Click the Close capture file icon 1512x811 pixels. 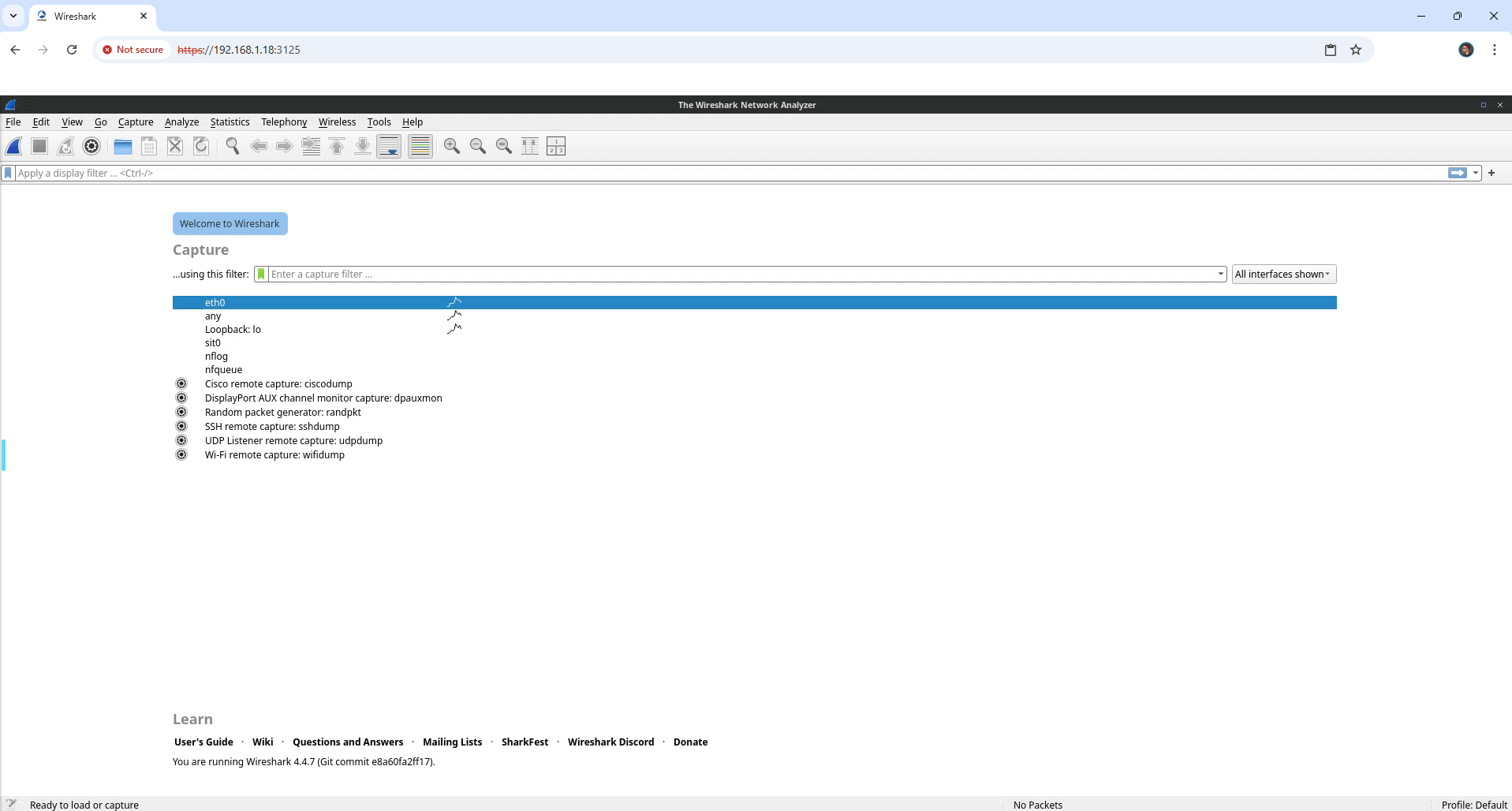click(175, 146)
